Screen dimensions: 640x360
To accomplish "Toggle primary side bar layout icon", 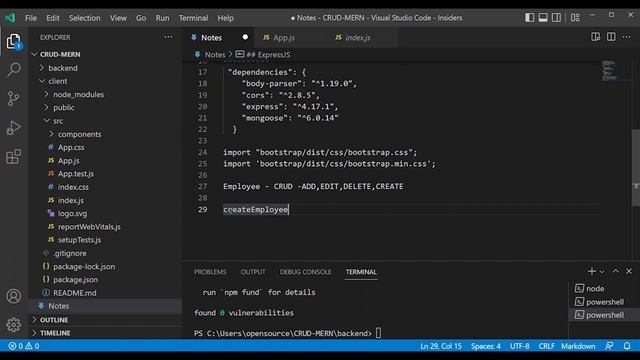I will pos(529,18).
